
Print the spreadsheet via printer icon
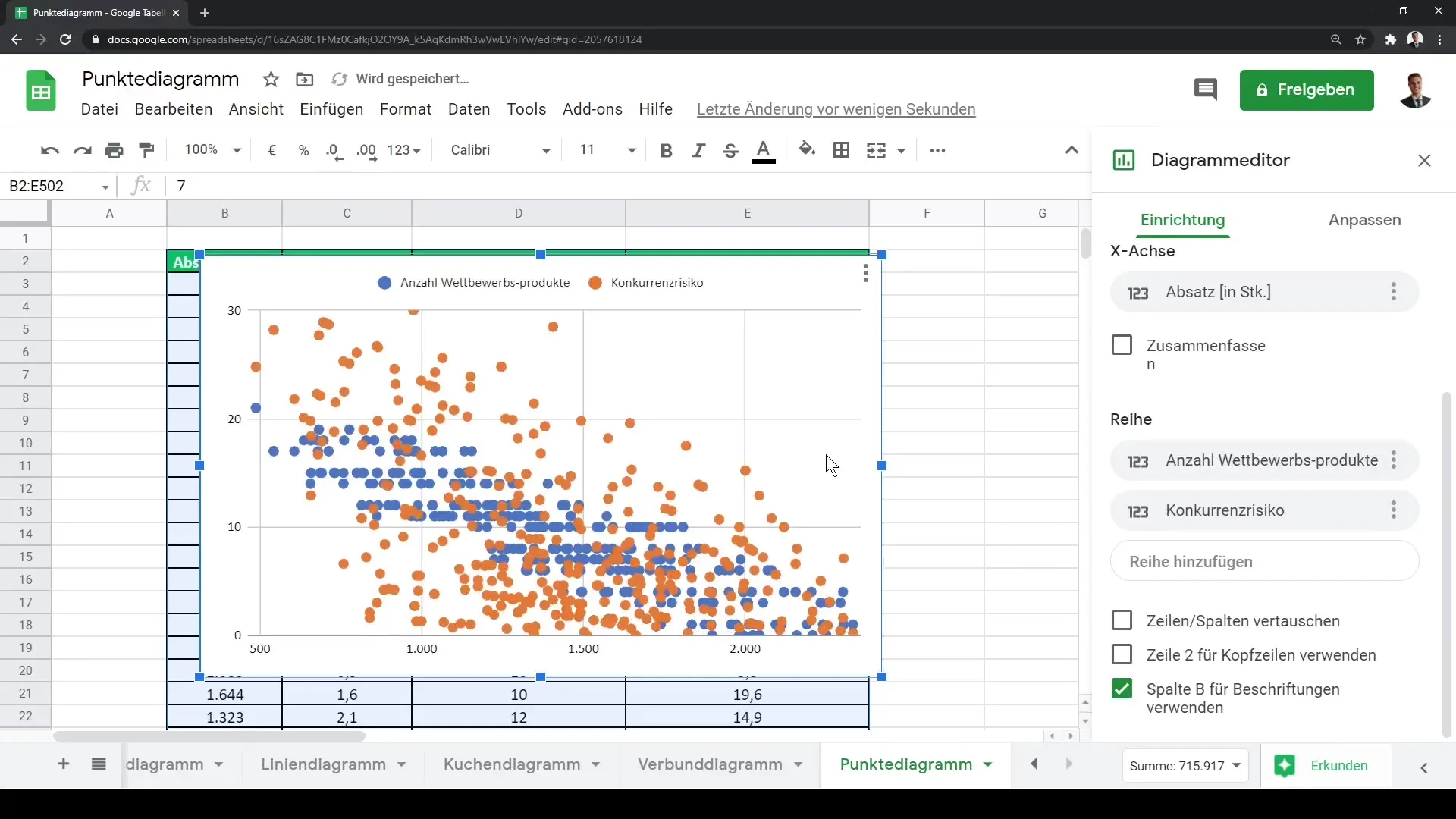coord(115,150)
